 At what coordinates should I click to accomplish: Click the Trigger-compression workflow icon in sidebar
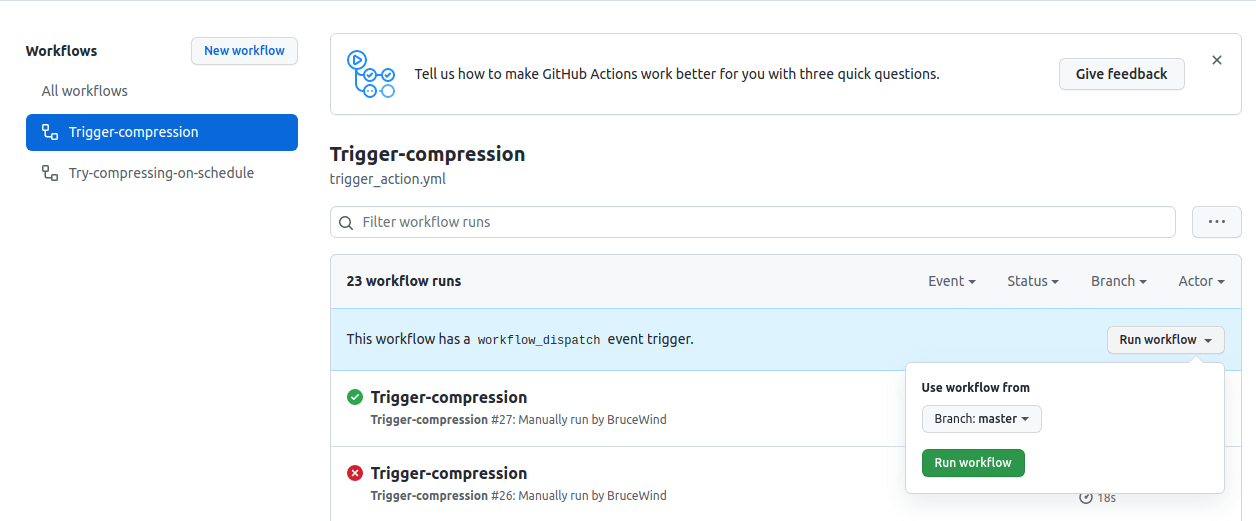[x=49, y=132]
